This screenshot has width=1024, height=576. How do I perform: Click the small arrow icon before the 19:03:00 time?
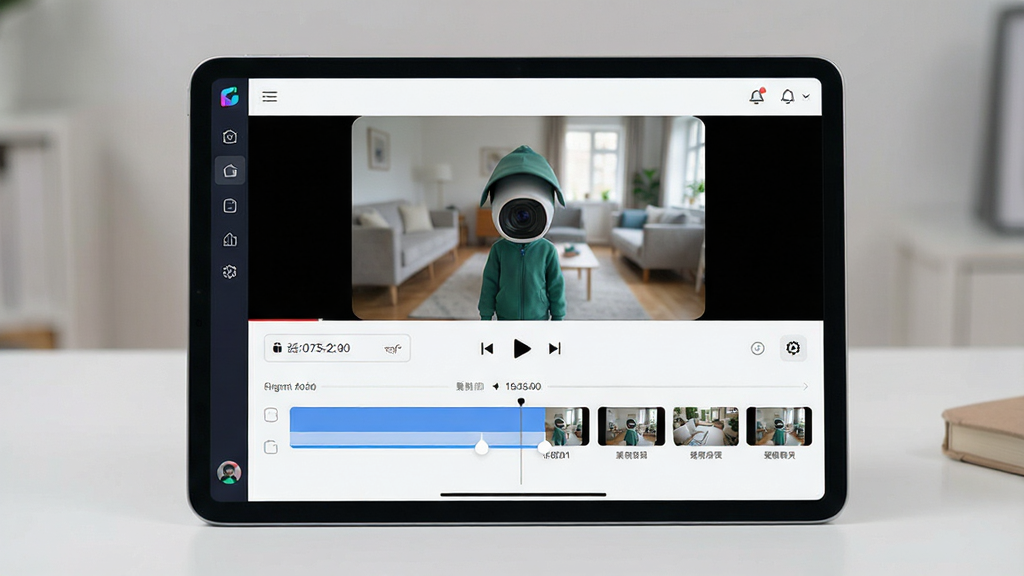click(496, 387)
